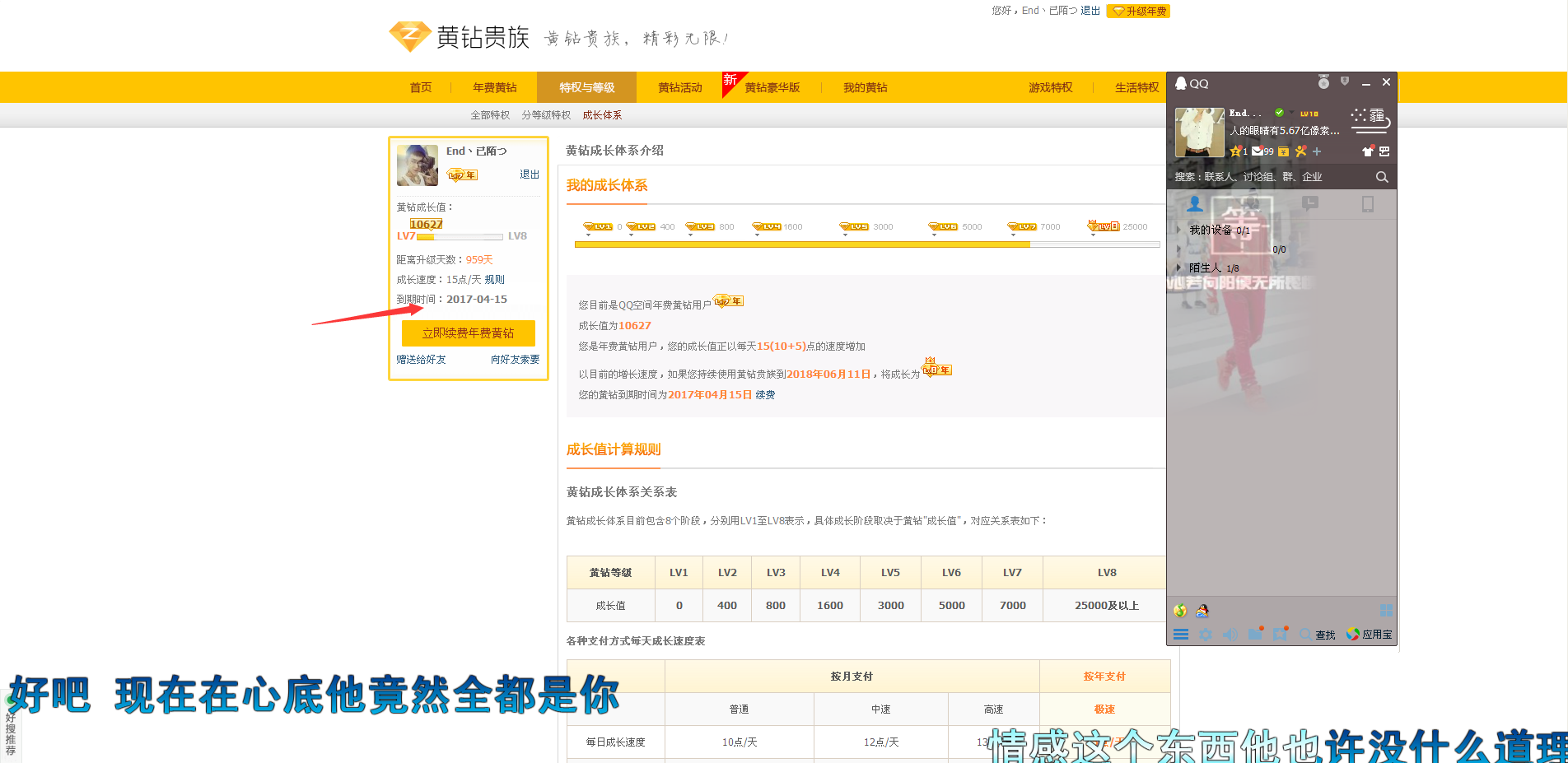Edit QQ signature text 人的眼睛有5.67亿像素

[x=1285, y=131]
